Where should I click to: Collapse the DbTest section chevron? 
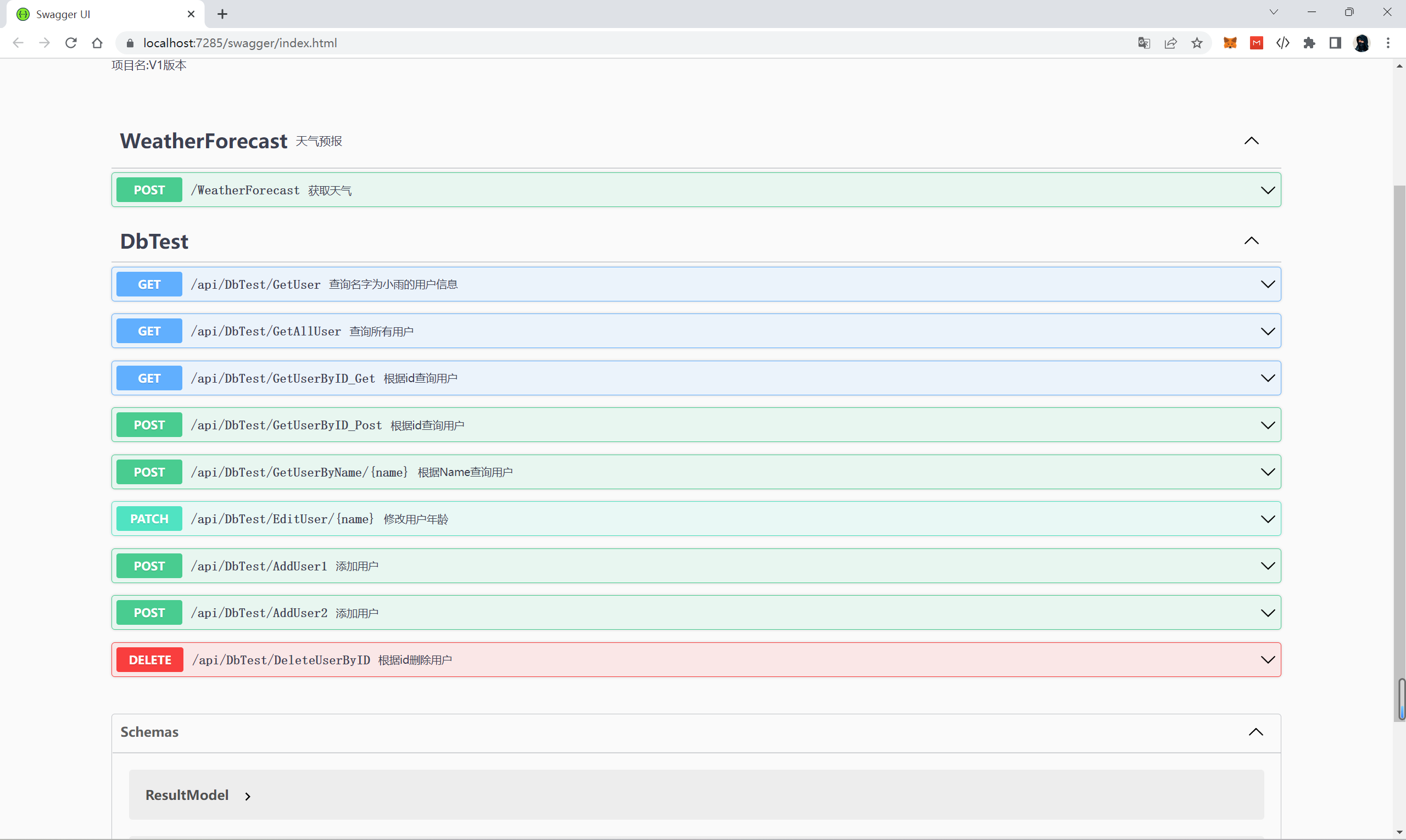tap(1252, 241)
